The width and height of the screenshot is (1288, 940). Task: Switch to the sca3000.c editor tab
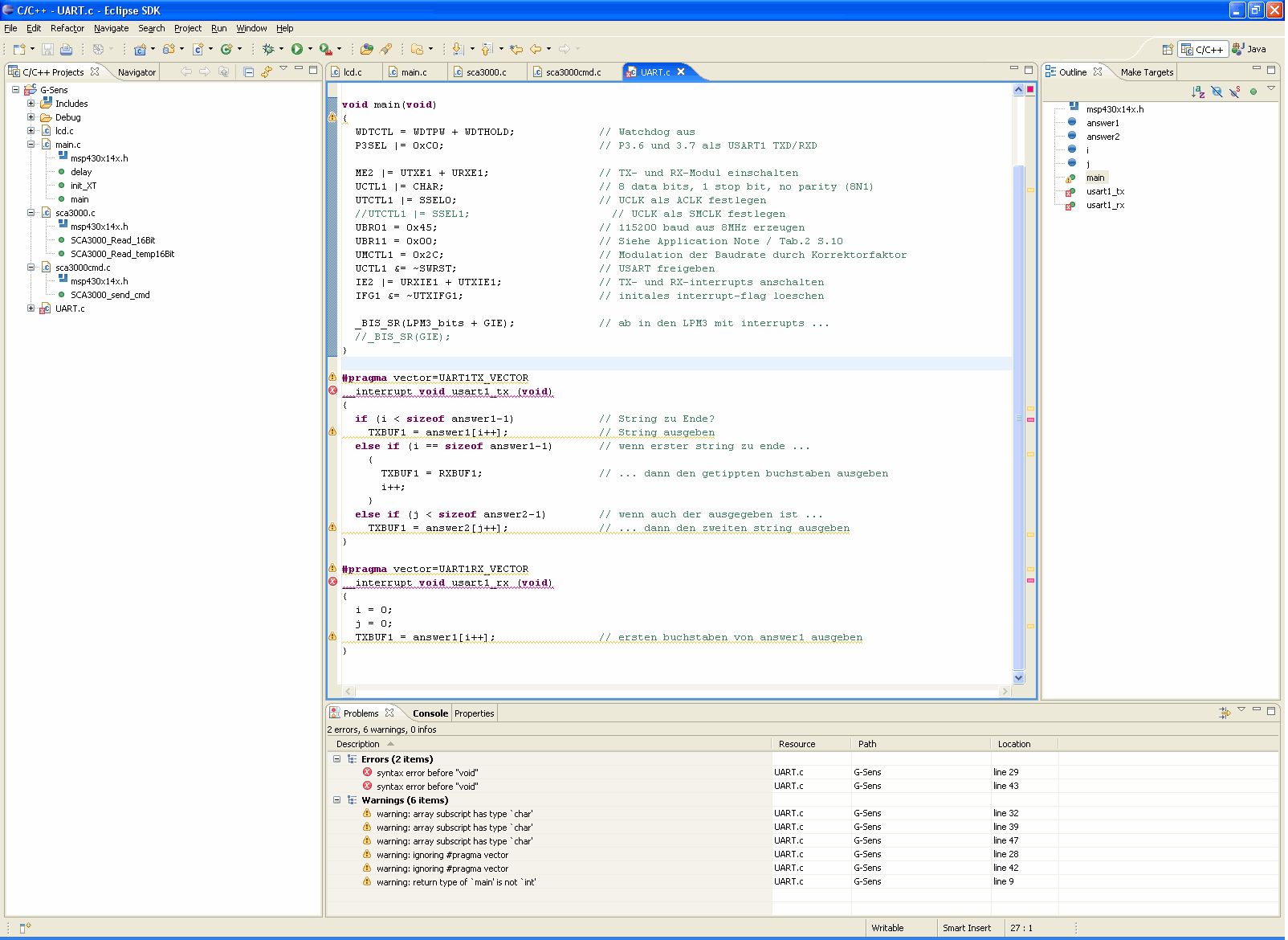[x=486, y=72]
